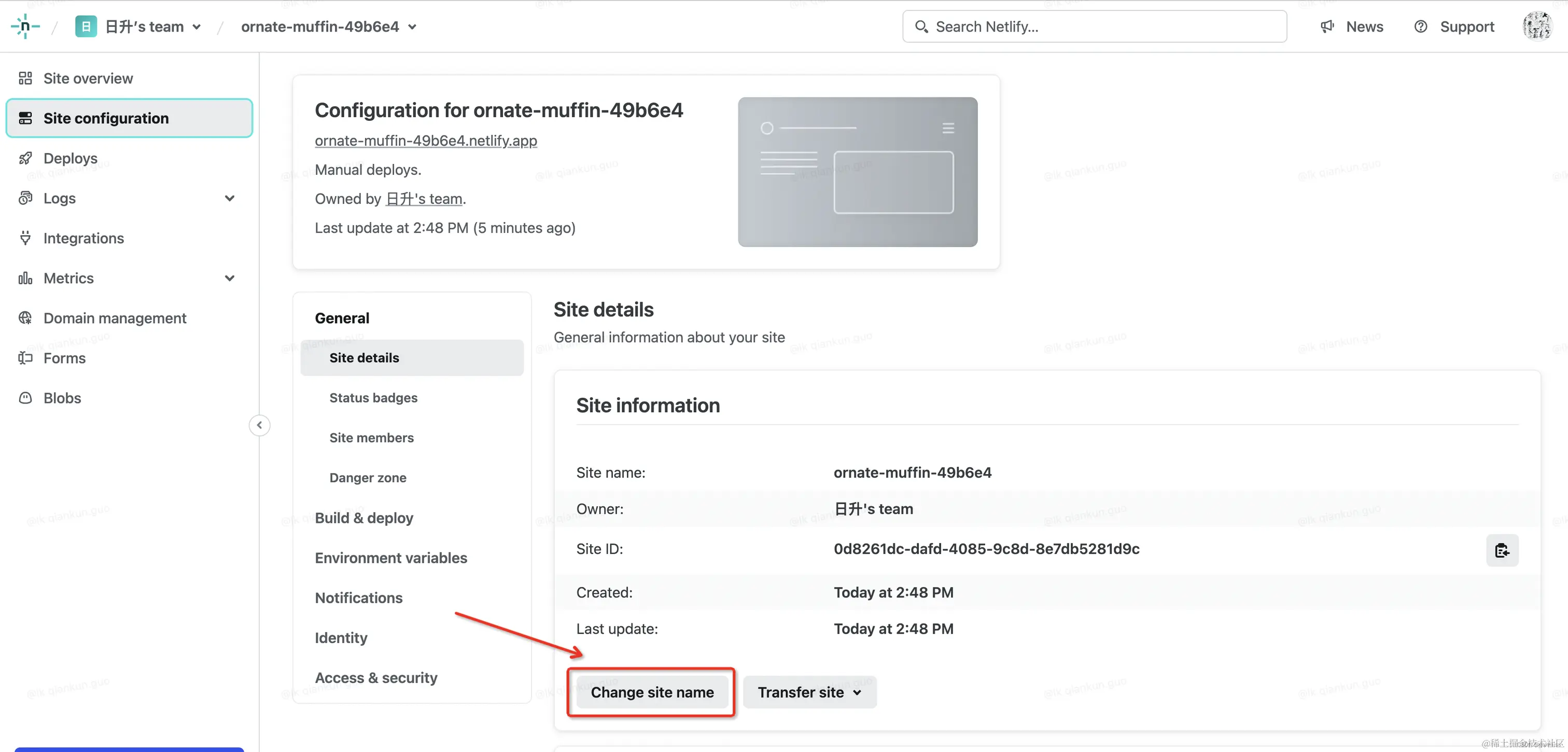This screenshot has width=1568, height=752.
Task: Open the user avatar menu
Action: point(1537,26)
